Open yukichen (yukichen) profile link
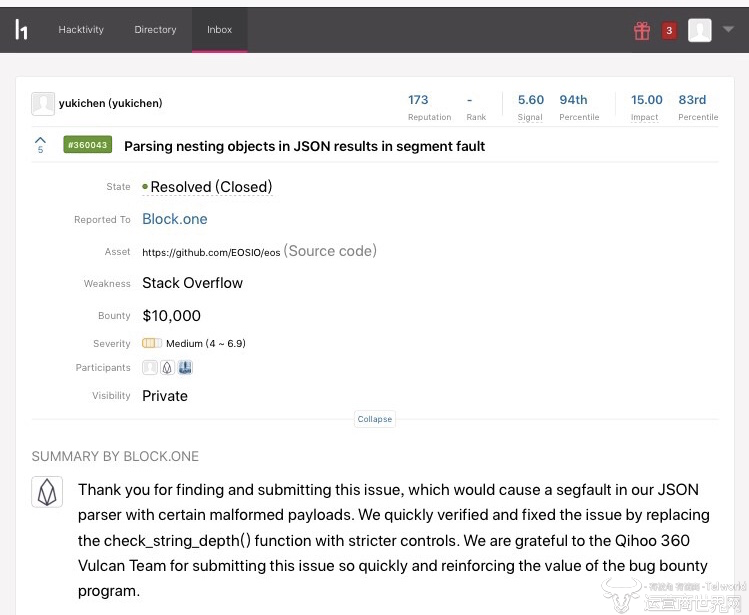The image size is (749, 615). [110, 103]
